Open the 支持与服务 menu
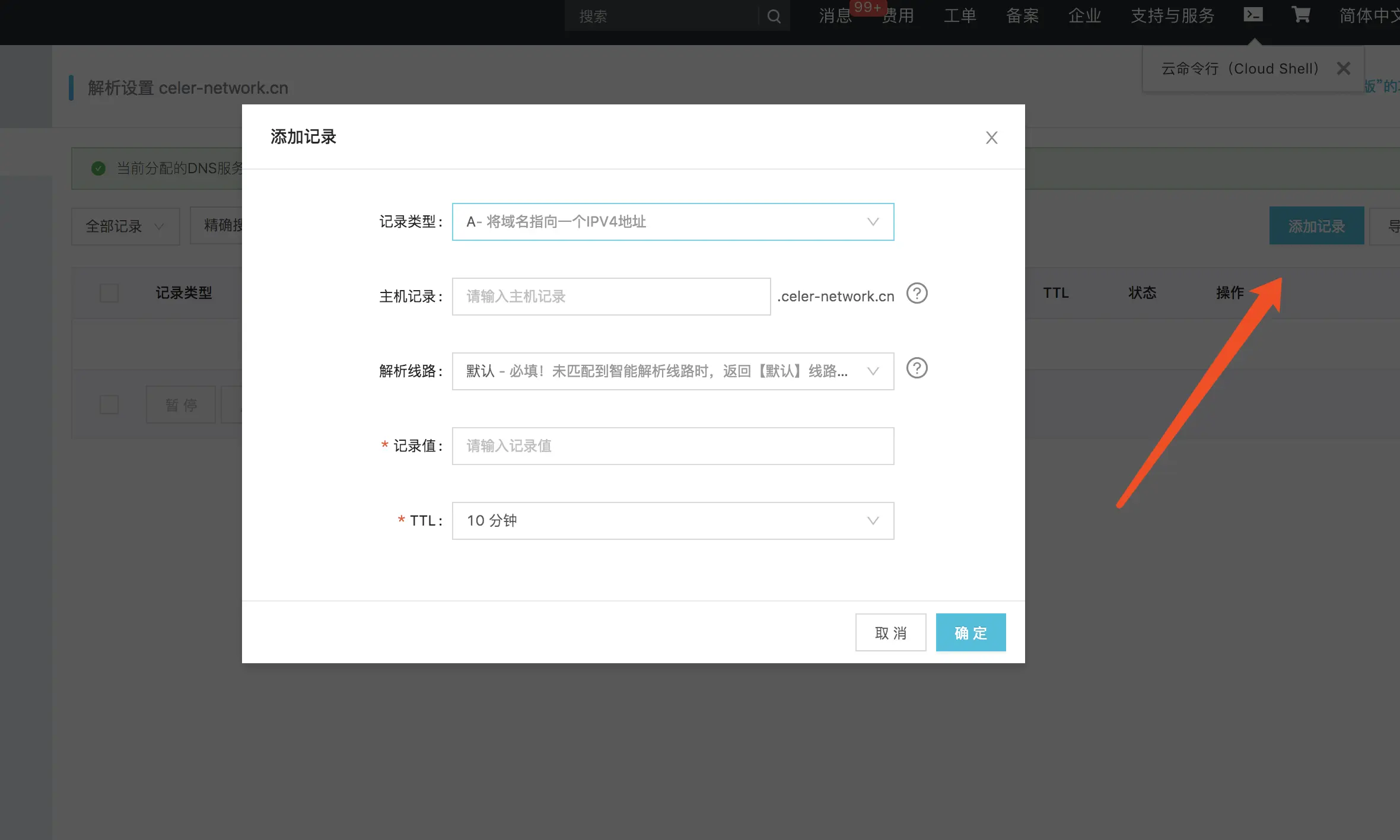 click(1172, 16)
